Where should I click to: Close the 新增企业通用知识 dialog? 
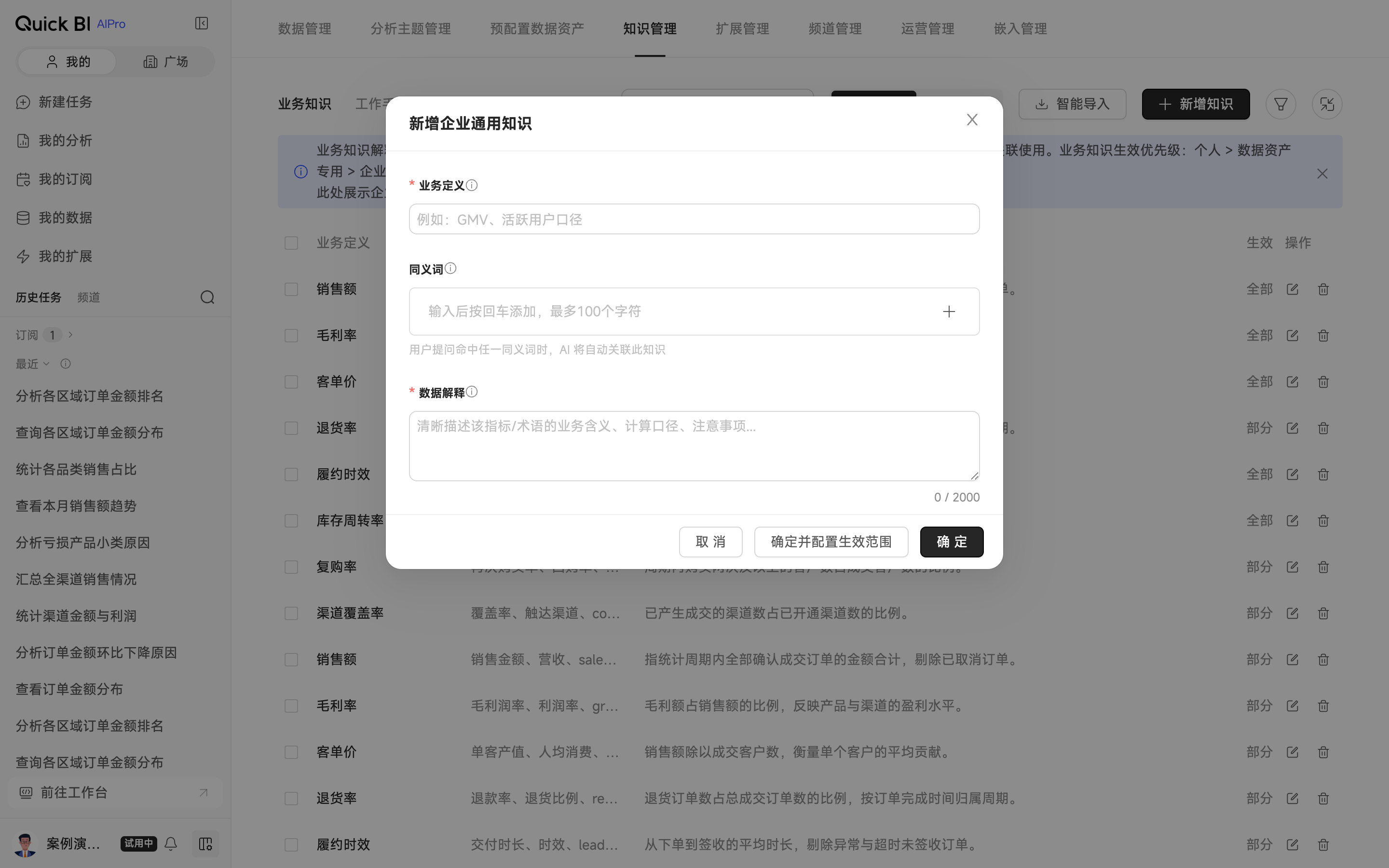pyautogui.click(x=972, y=120)
